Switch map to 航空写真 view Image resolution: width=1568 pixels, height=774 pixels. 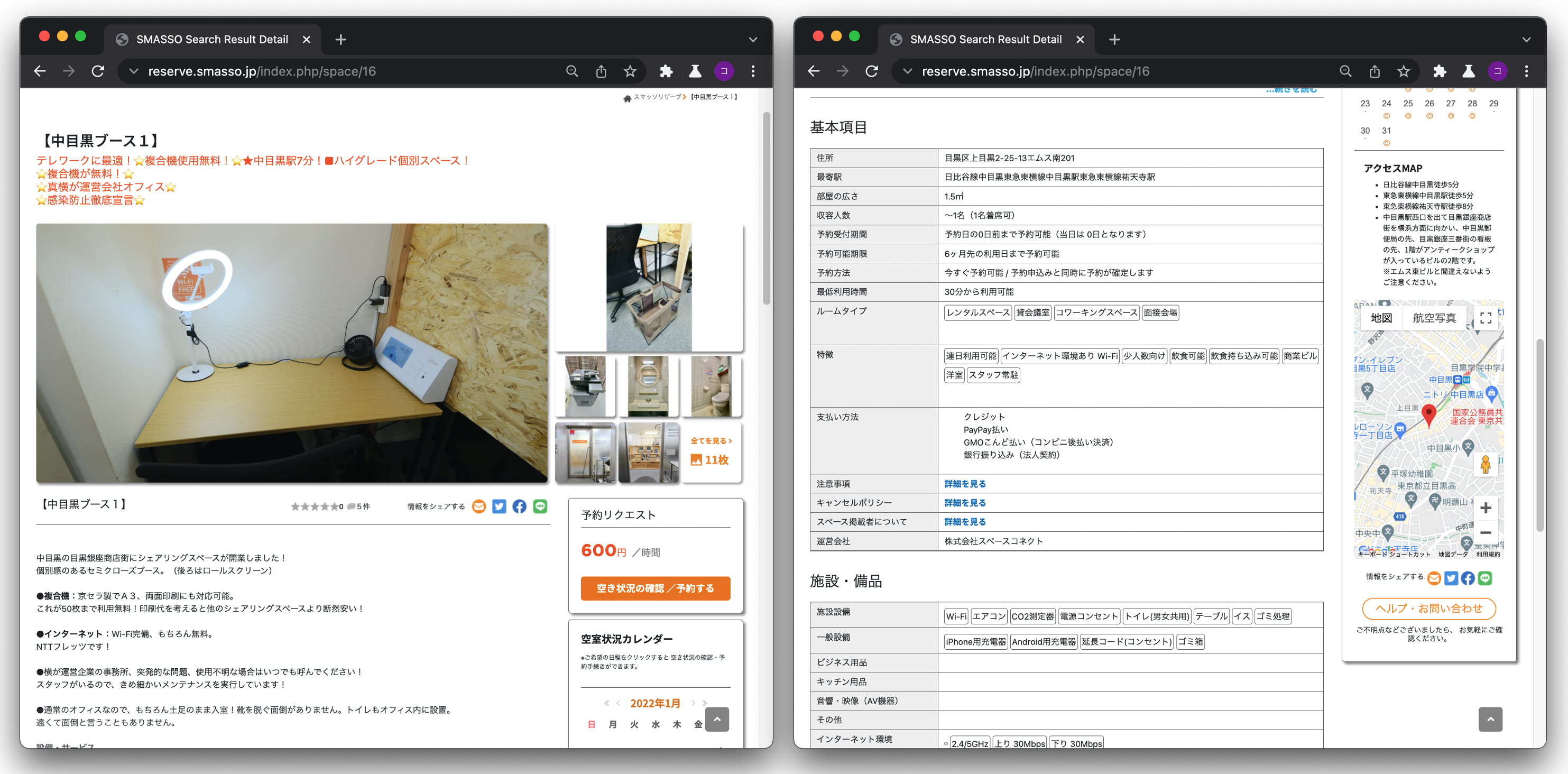click(1434, 318)
